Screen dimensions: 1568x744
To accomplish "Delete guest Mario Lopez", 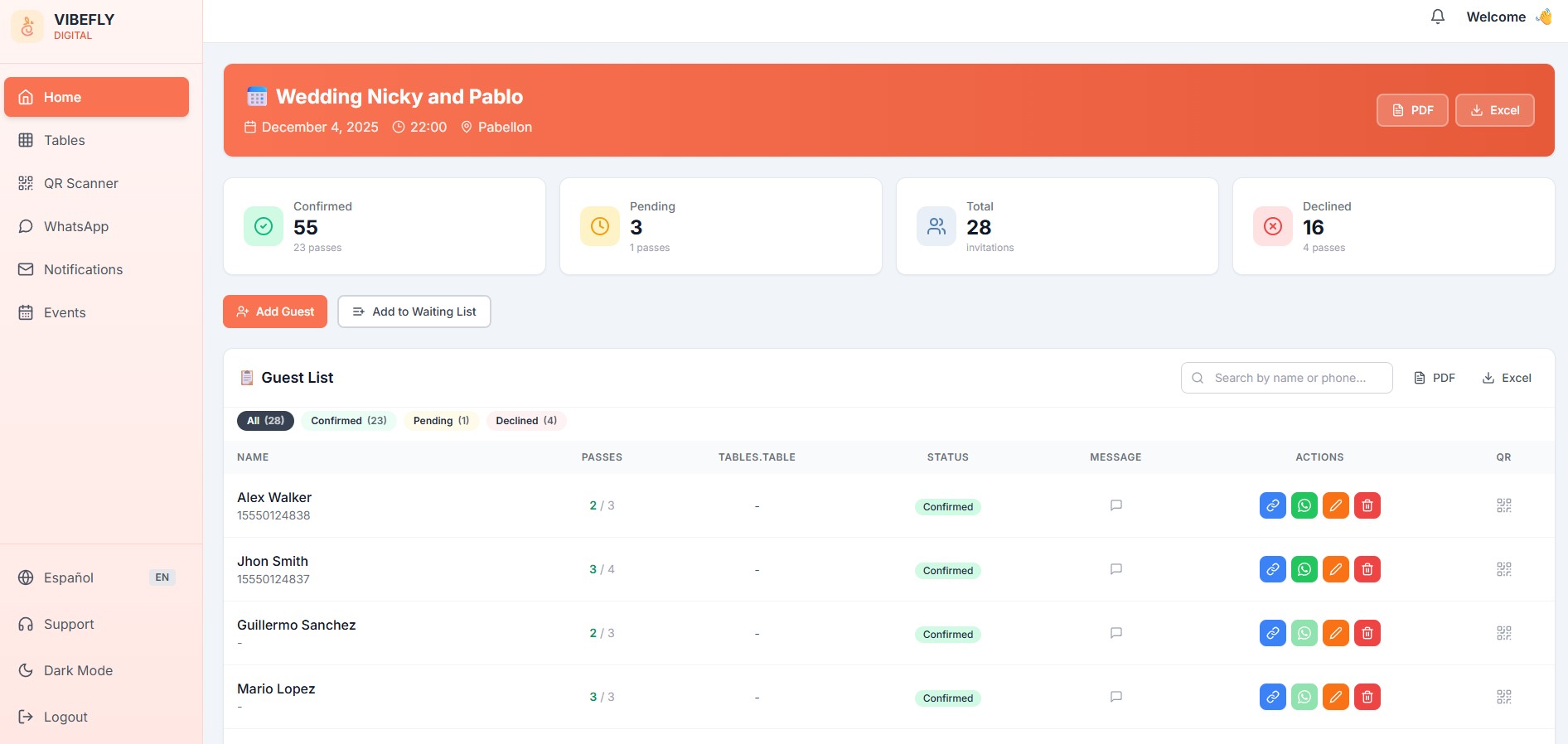I will click(1367, 697).
